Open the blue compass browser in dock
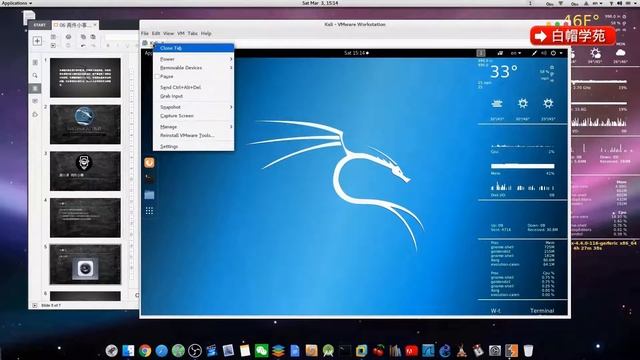Viewport: 640px width, 360px height. coord(162,351)
